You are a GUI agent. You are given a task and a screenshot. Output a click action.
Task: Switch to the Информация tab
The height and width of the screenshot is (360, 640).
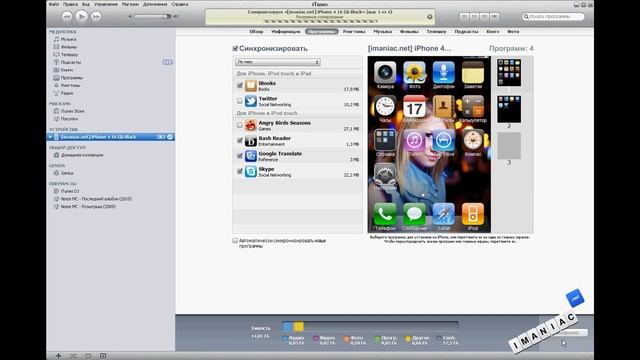[x=286, y=31]
